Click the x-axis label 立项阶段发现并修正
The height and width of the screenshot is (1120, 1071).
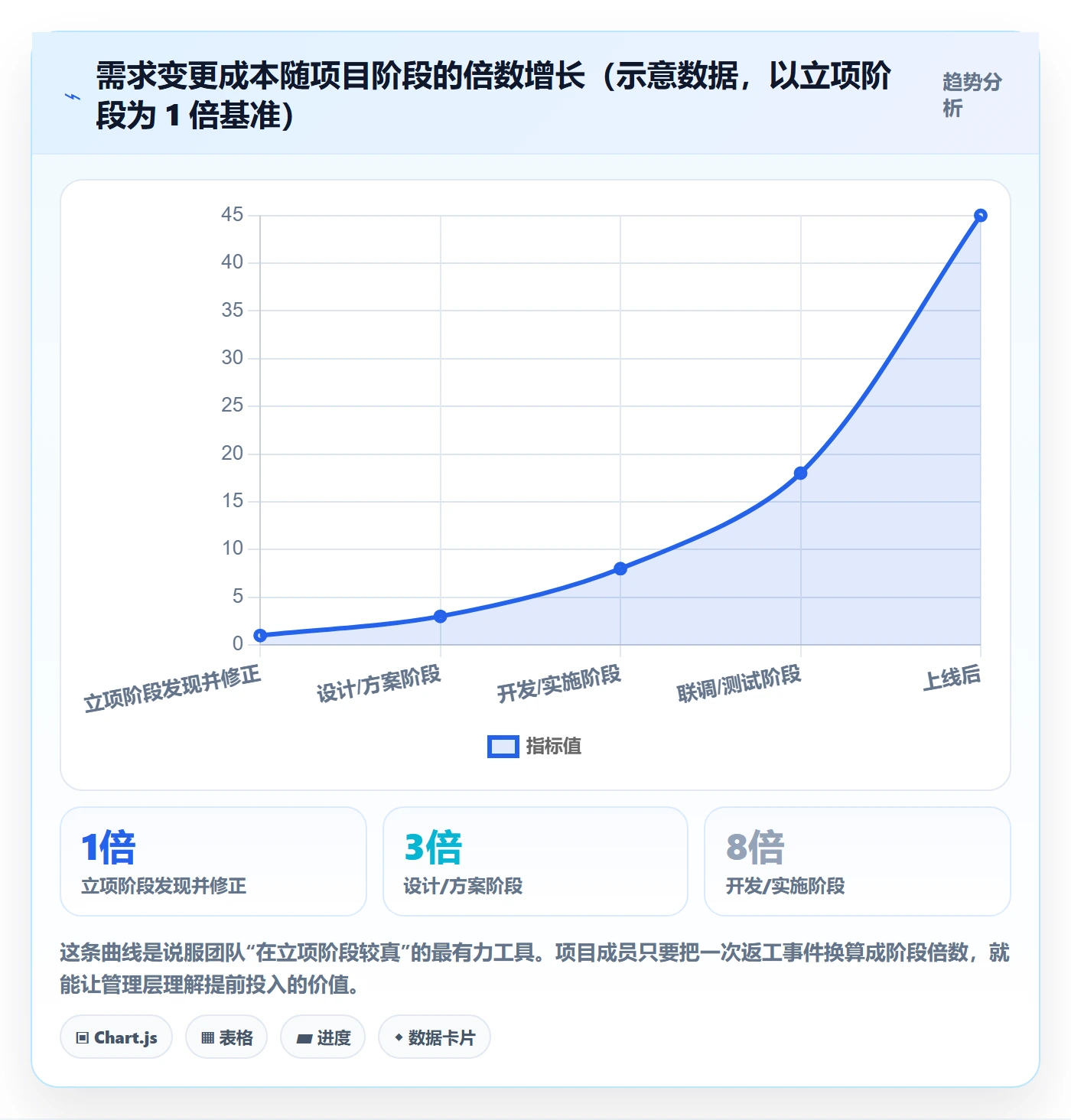(x=172, y=689)
